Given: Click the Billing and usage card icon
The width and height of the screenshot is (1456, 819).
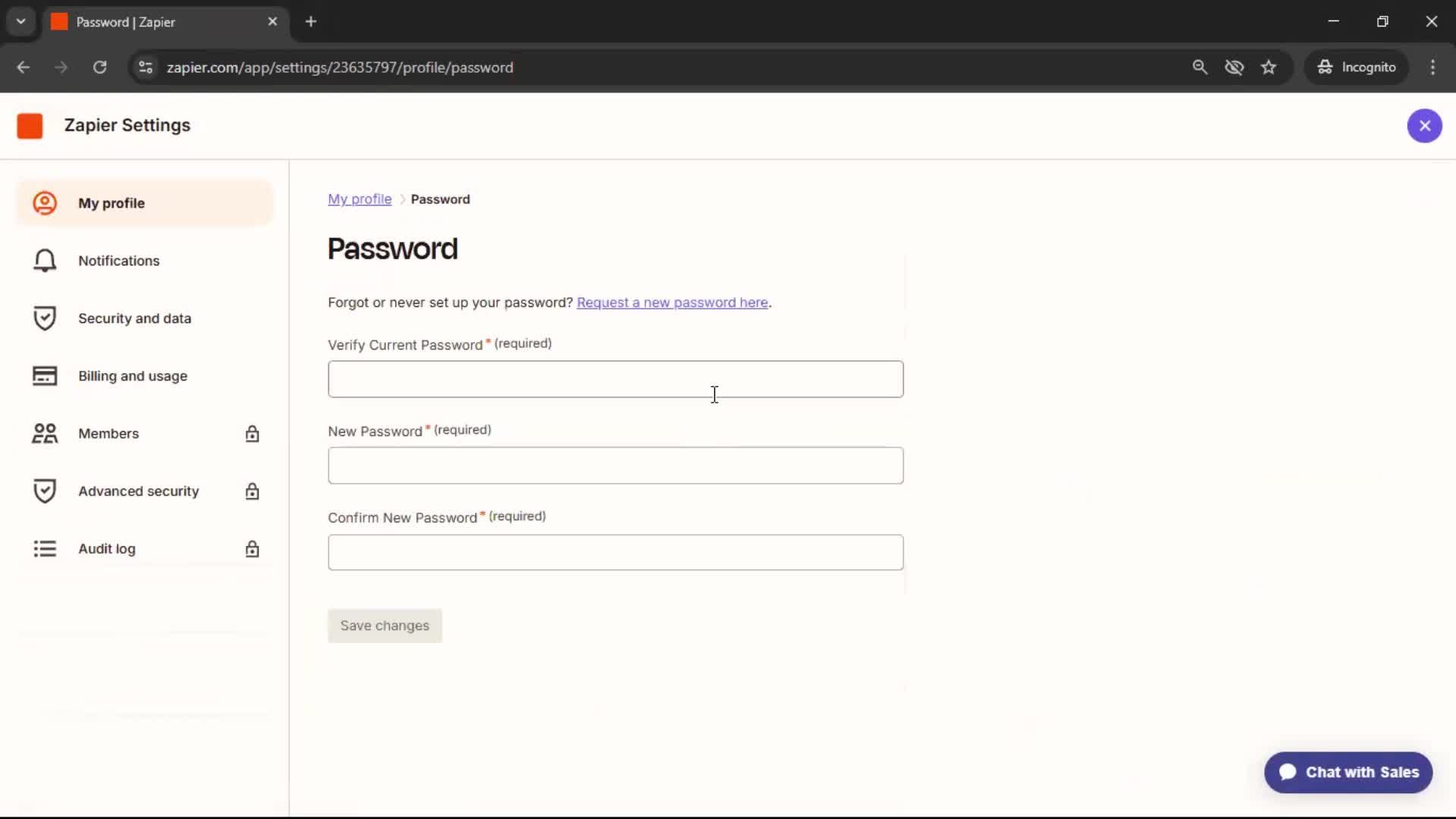Looking at the screenshot, I should (45, 376).
